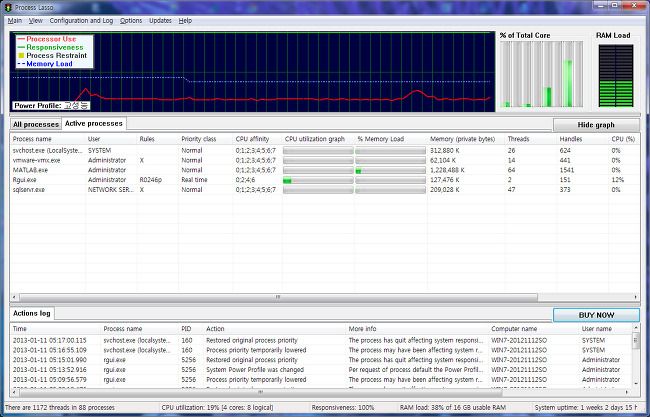Open the Help menu
Viewport: 650px width, 417px height.
point(185,21)
